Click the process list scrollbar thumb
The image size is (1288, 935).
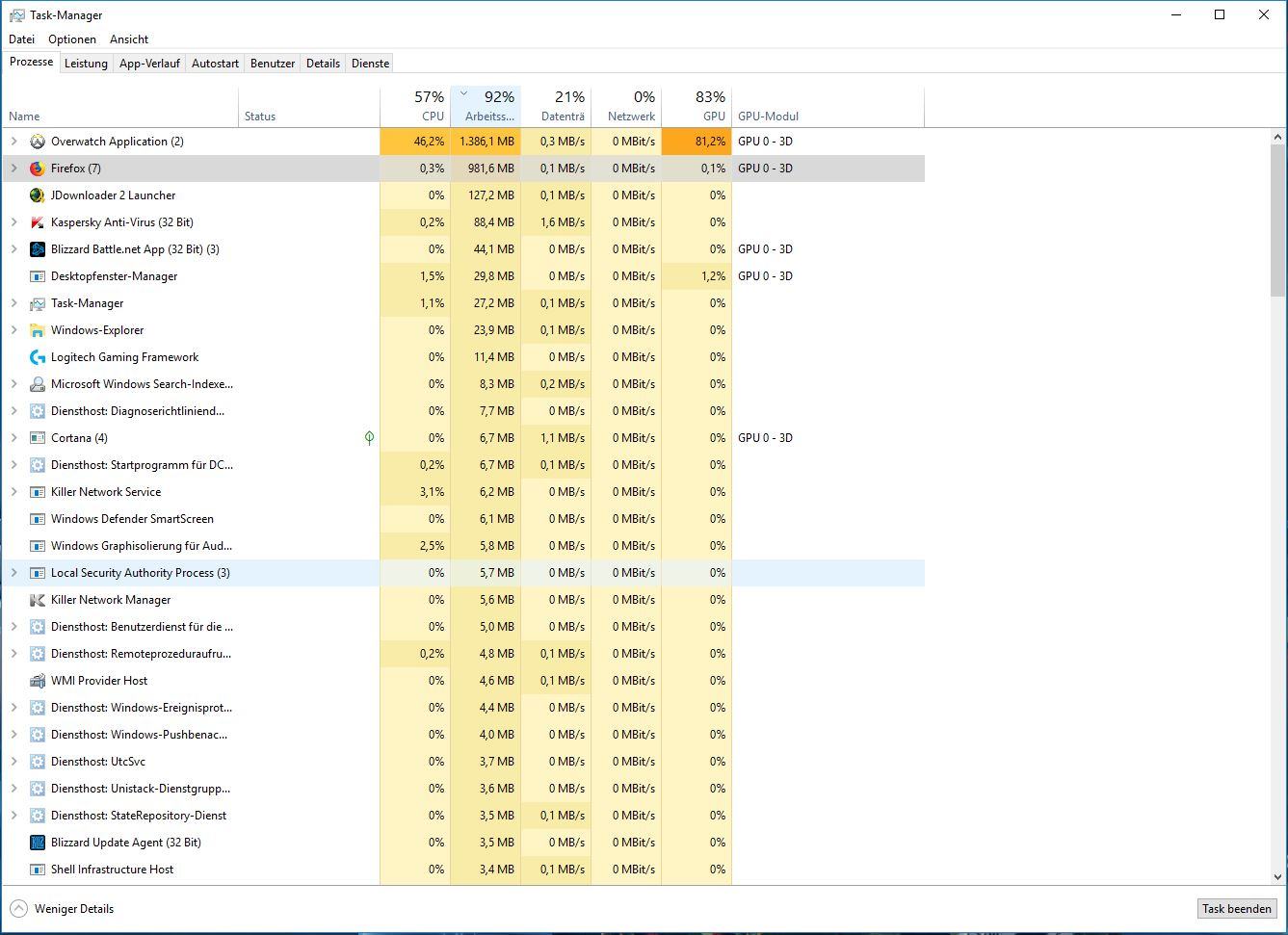tap(1278, 221)
